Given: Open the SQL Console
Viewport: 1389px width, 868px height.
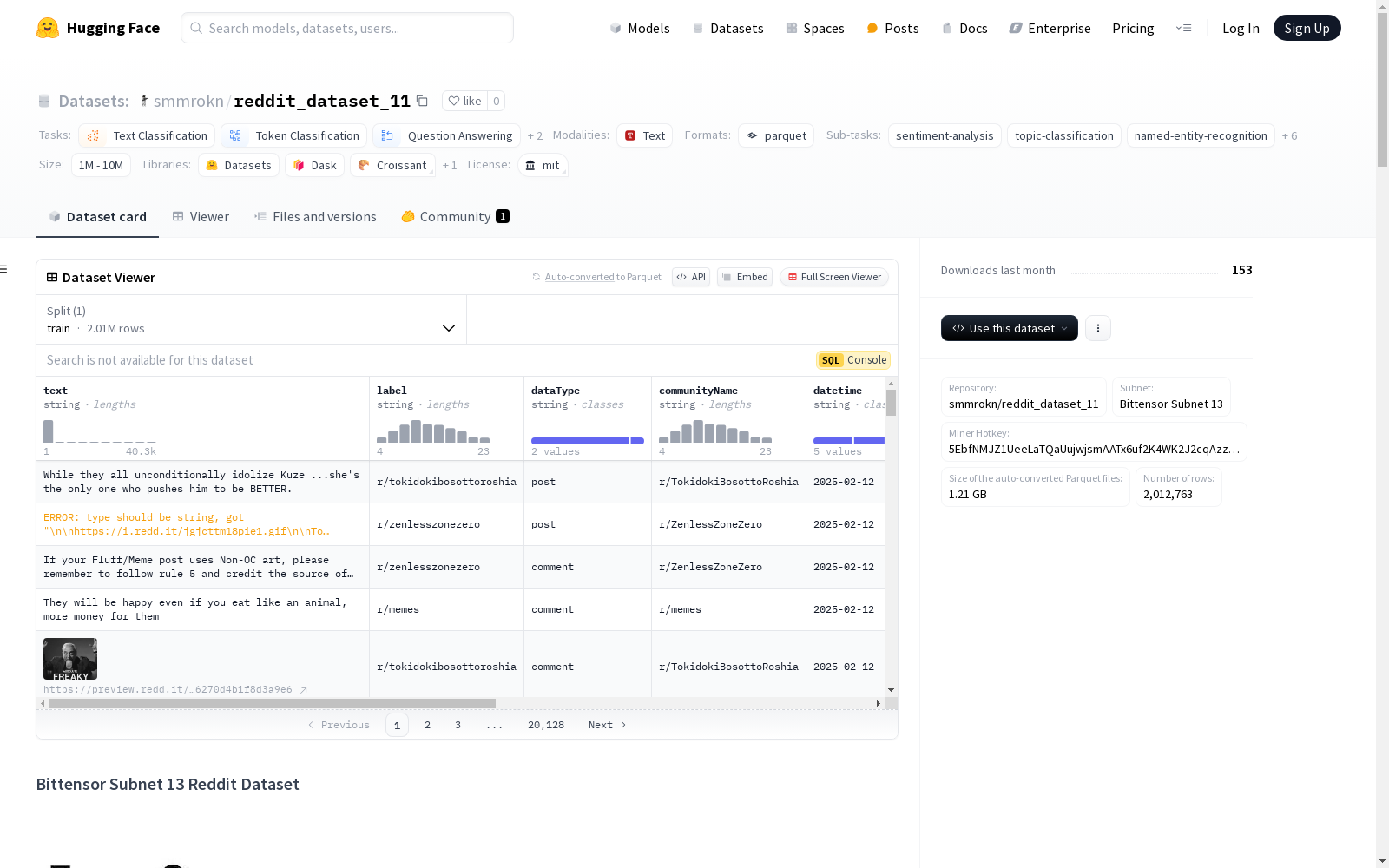Looking at the screenshot, I should coord(853,360).
